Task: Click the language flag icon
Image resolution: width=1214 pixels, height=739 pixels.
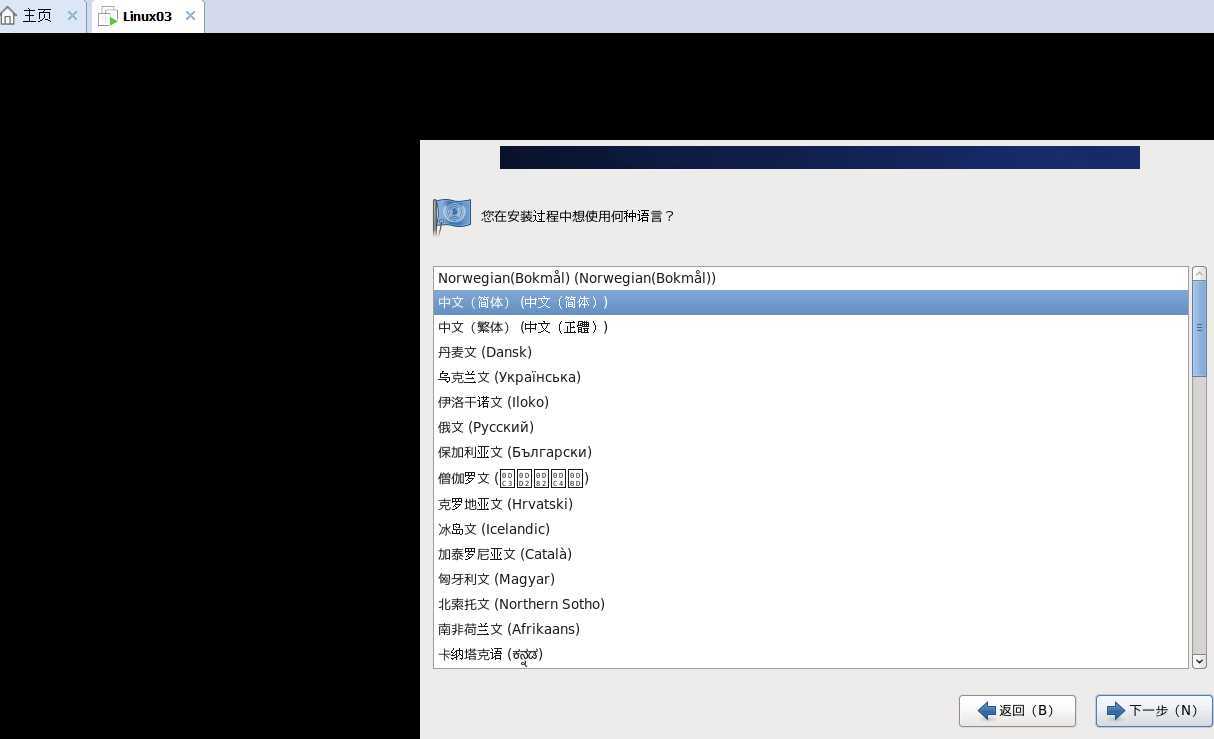Action: (452, 215)
